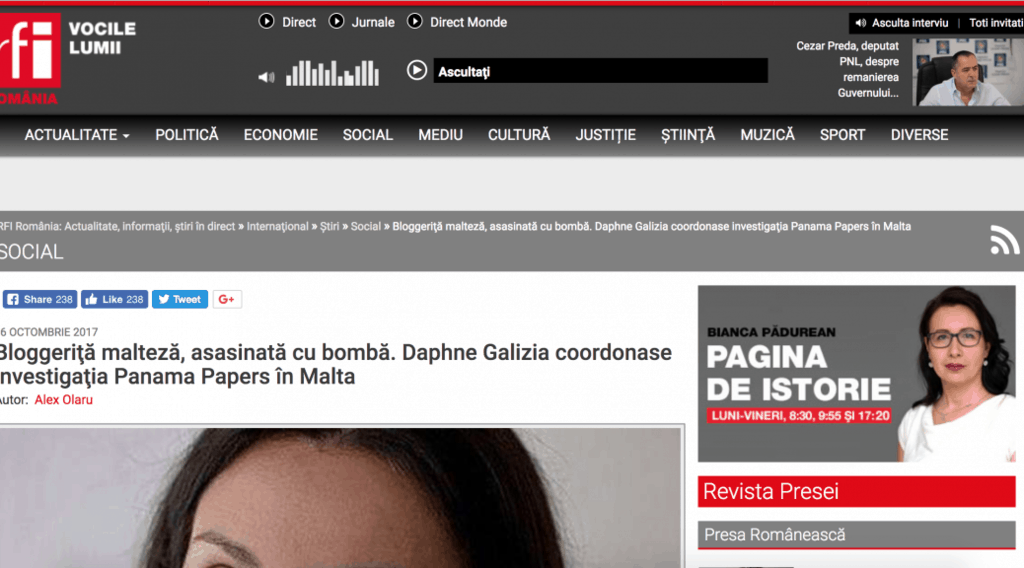Open the POLITICĂ section
Image resolution: width=1024 pixels, height=568 pixels.
point(187,135)
